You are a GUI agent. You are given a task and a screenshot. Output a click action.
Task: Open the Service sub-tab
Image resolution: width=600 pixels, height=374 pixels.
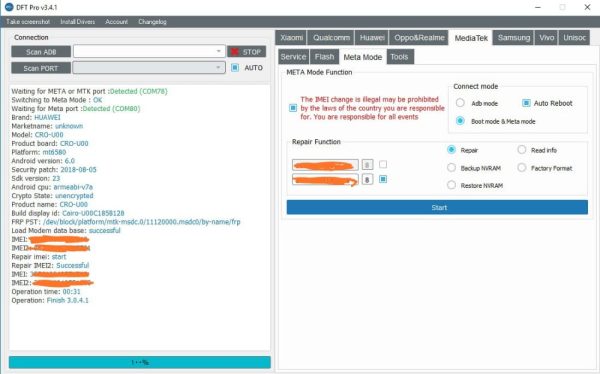(293, 57)
